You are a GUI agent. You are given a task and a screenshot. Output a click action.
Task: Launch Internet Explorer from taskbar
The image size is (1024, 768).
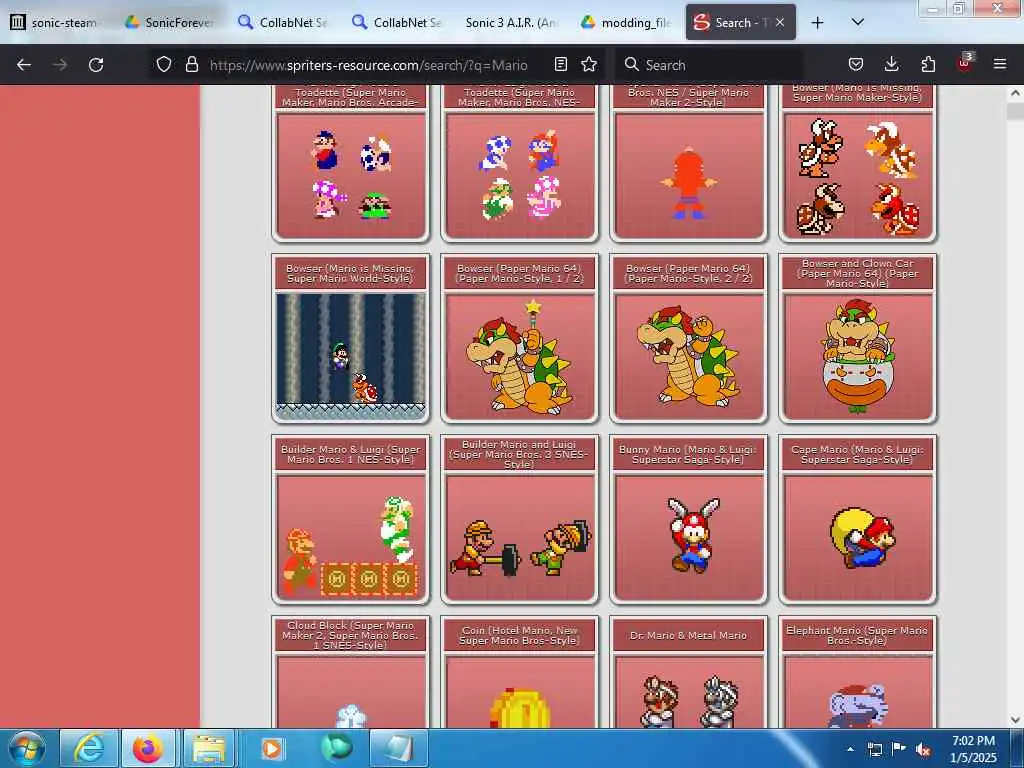coord(88,748)
